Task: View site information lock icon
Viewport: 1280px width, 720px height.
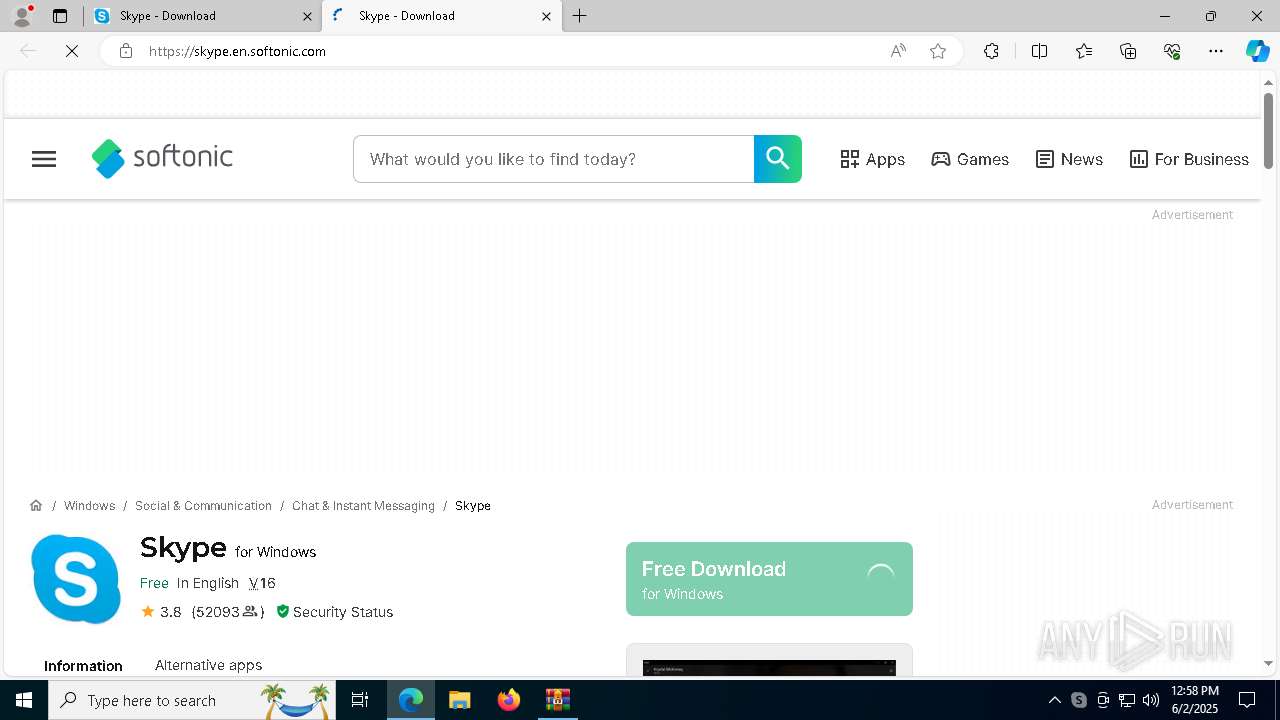Action: pyautogui.click(x=126, y=51)
